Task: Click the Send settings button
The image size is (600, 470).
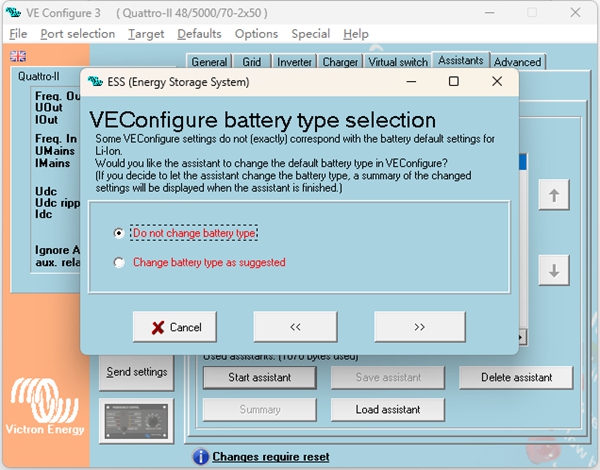Action: [x=137, y=372]
